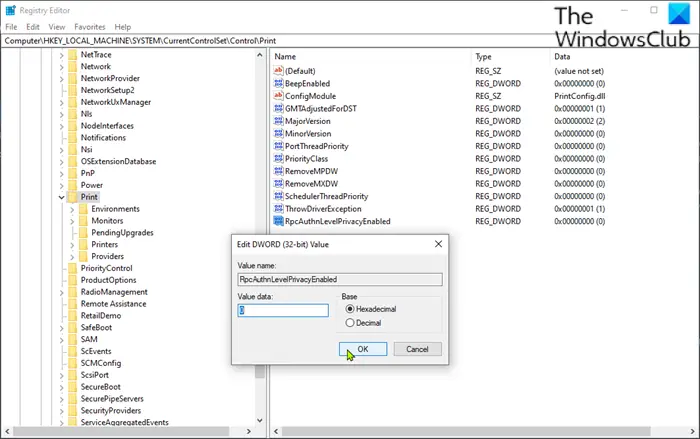
Task: Collapse the Print key in tree
Action: pos(60,197)
